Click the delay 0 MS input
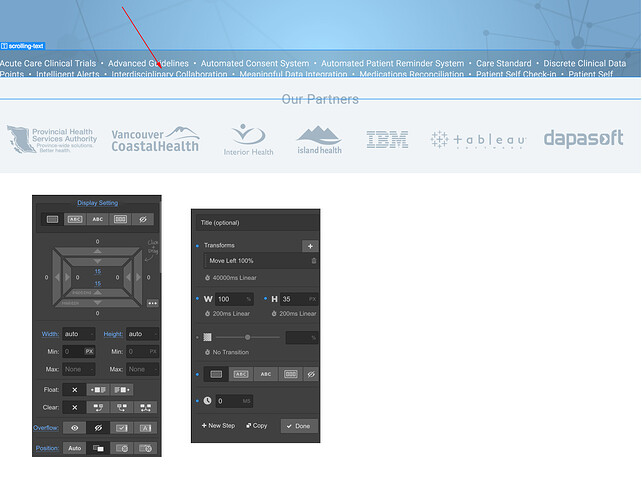642x500 pixels. pos(234,401)
